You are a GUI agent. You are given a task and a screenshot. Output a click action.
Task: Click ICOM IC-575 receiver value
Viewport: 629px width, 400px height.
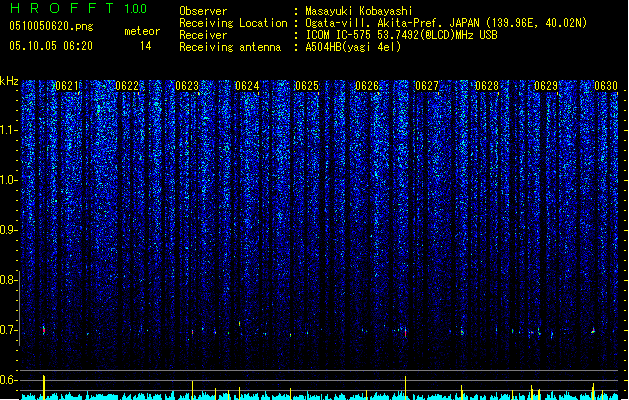pos(401,35)
